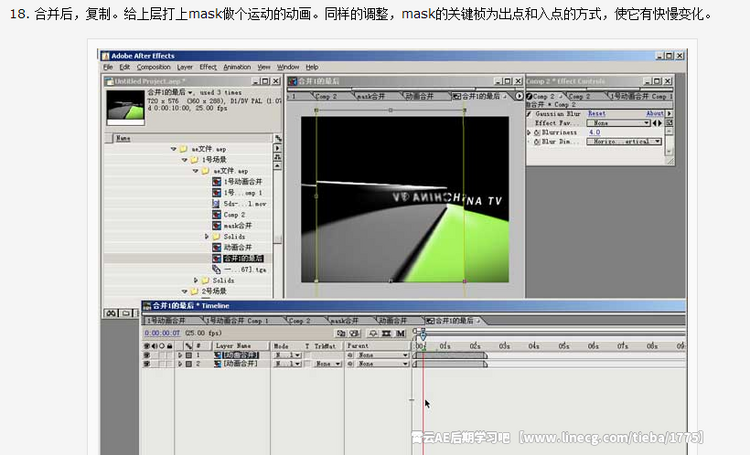Open the Effect menu
The image size is (750, 455).
click(x=208, y=67)
